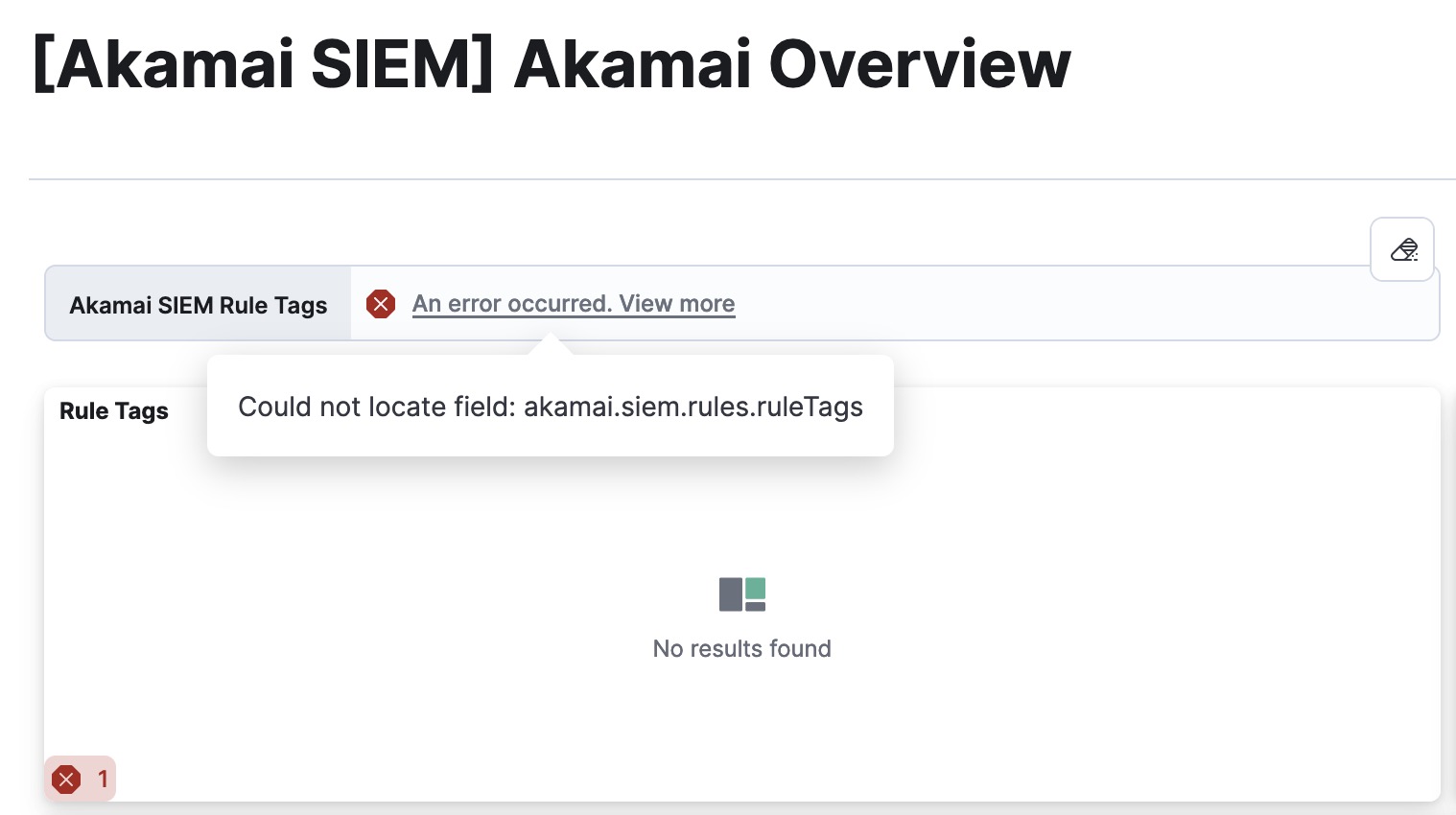Click the red error icon in Rule Tags control
Image resolution: width=1456 pixels, height=815 pixels.
coord(381,304)
